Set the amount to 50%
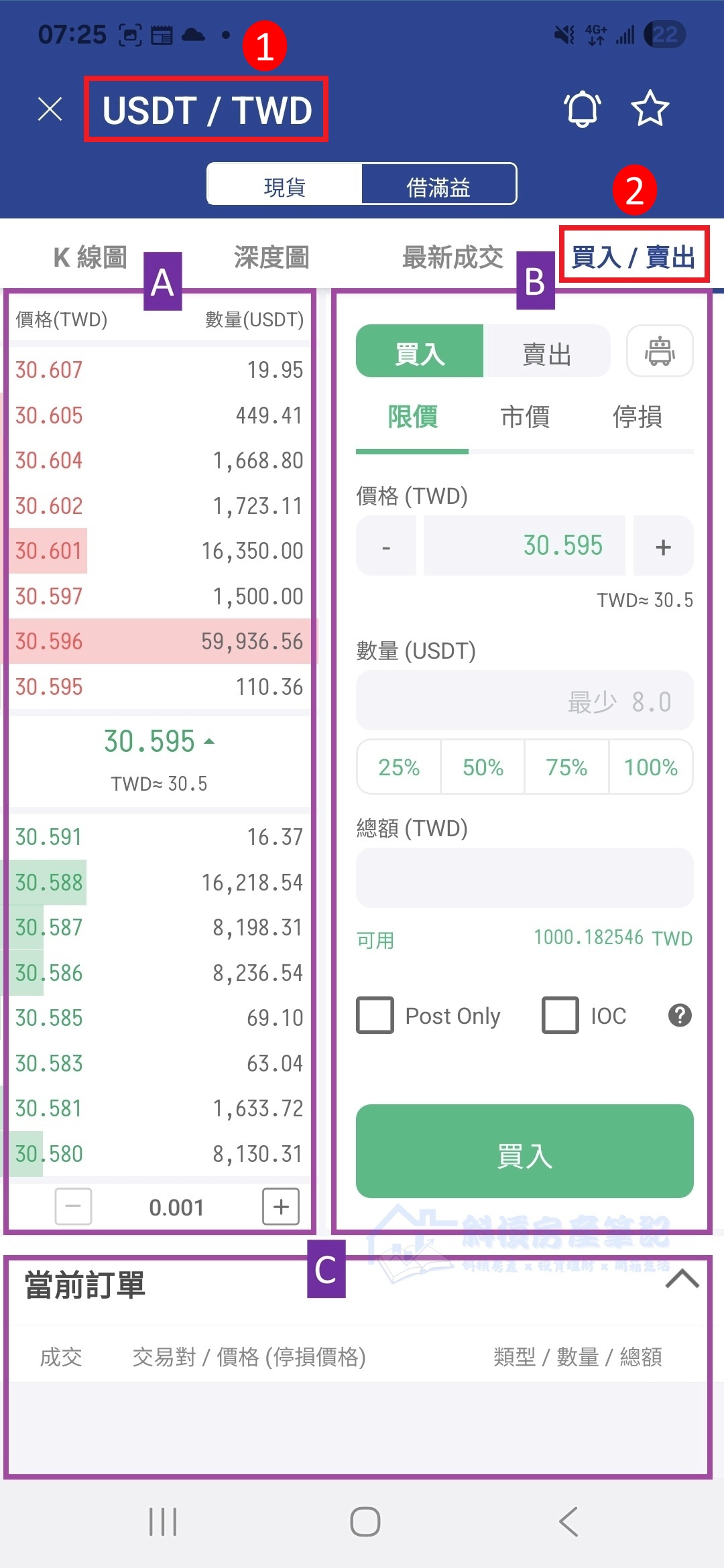724x1568 pixels. [x=483, y=767]
